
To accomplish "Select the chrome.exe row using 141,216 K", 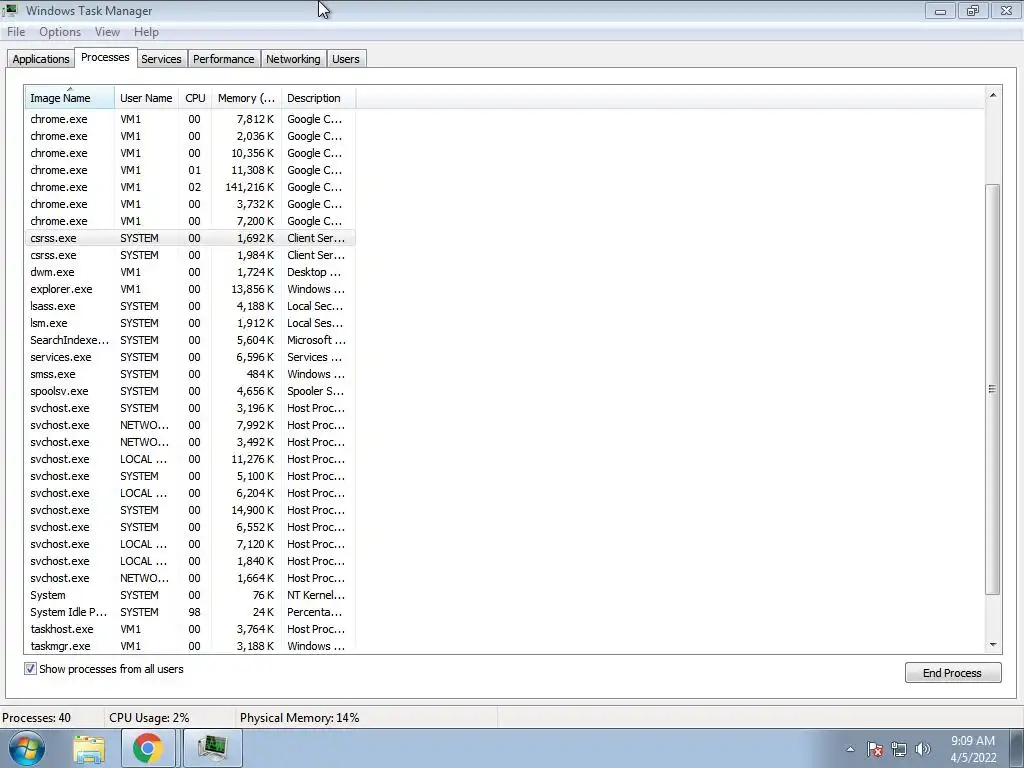I will tap(190, 187).
